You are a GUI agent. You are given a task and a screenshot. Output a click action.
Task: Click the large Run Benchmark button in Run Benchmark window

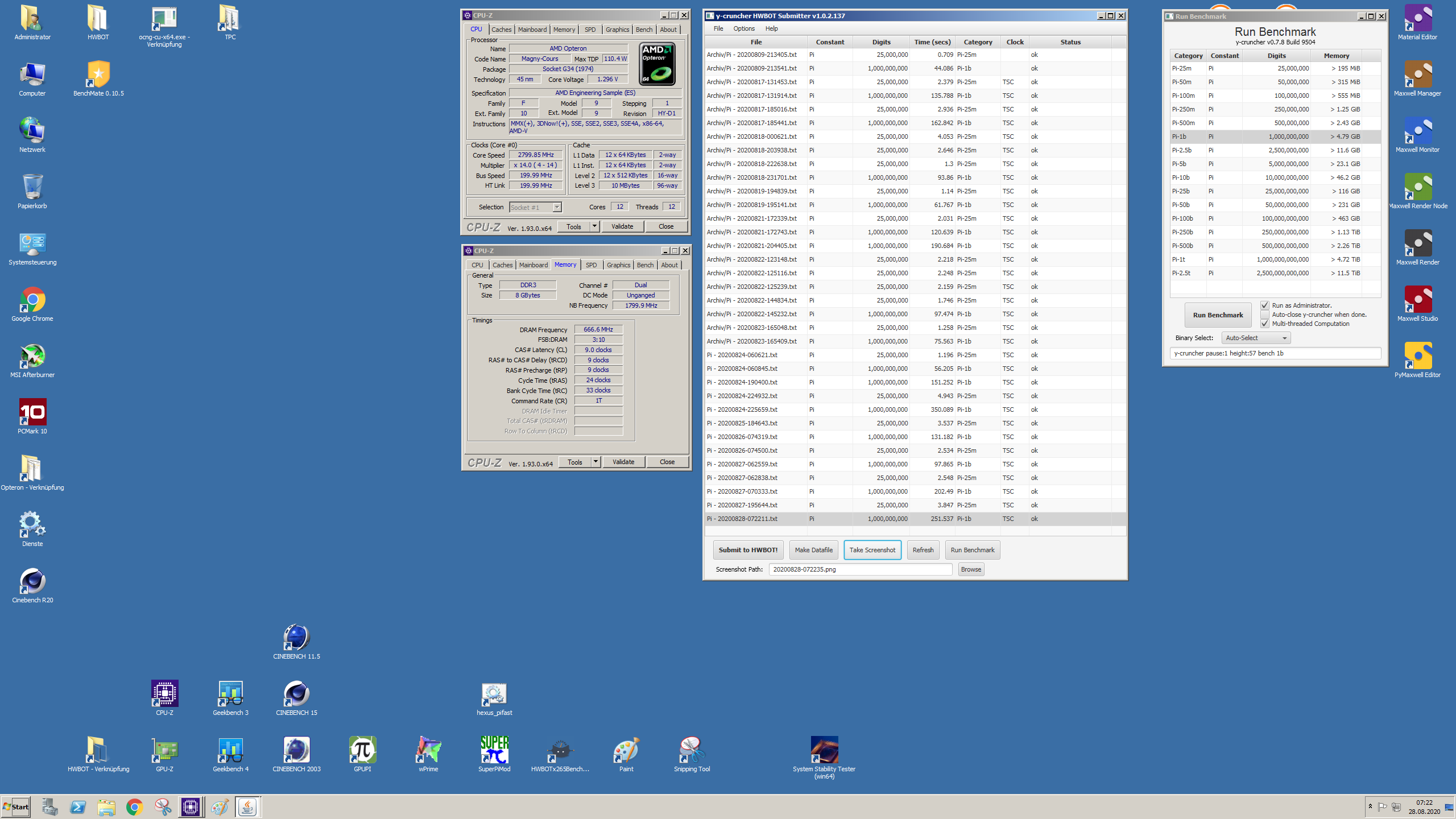[x=1218, y=315]
